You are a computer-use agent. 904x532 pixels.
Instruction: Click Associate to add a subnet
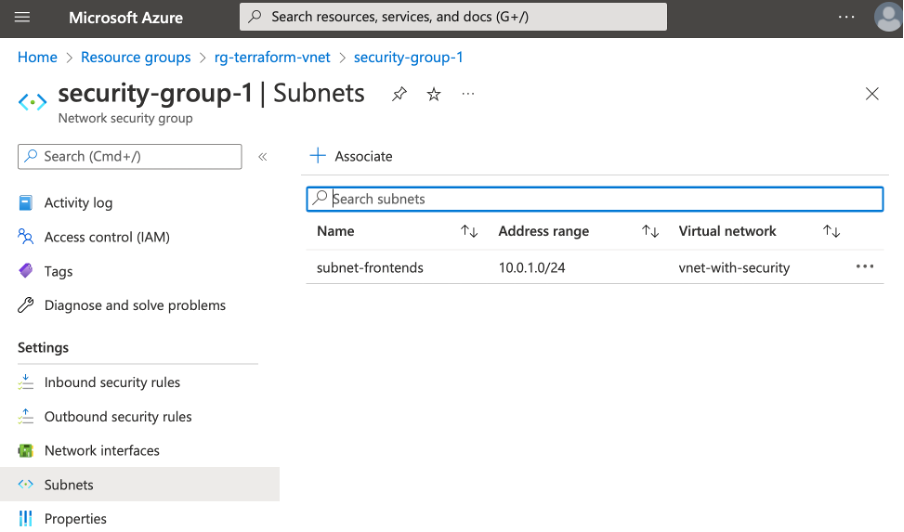(x=363, y=156)
